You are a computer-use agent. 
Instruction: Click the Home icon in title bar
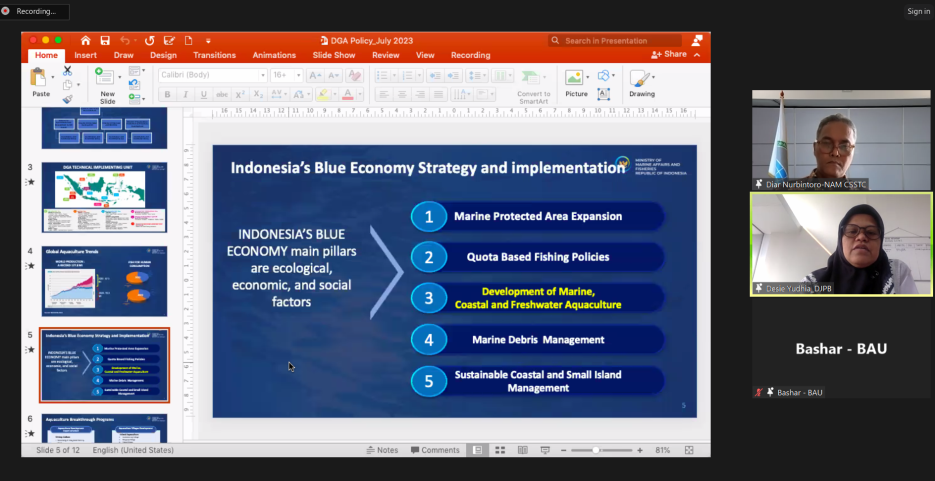click(x=85, y=41)
